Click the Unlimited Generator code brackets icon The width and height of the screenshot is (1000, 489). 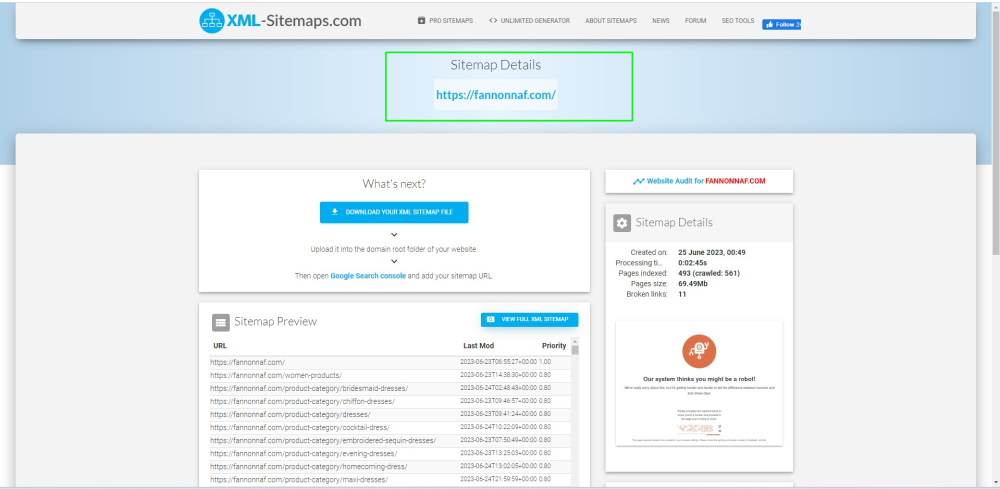(493, 20)
